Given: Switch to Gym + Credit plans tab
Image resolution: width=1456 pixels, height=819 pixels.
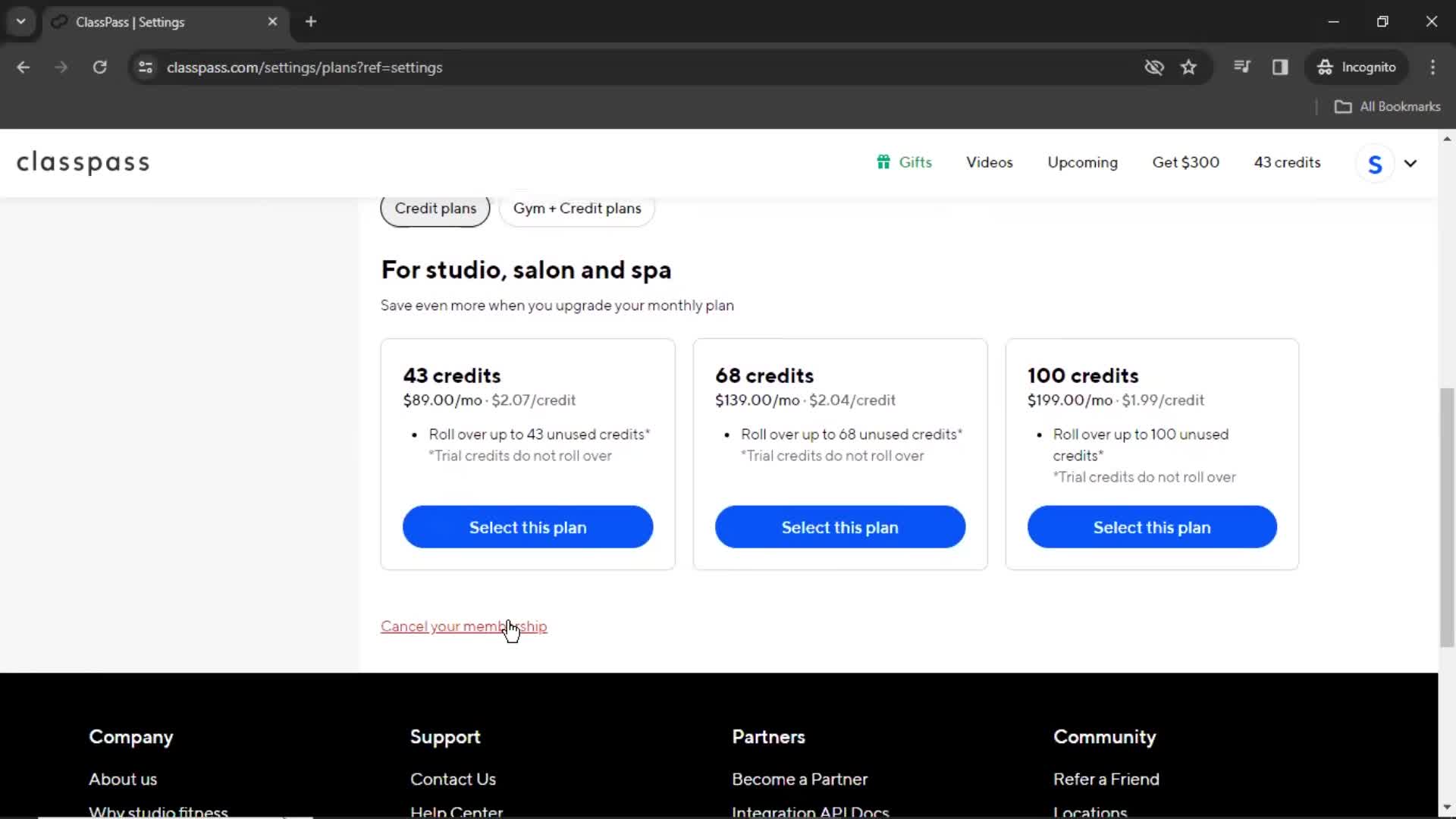Looking at the screenshot, I should [577, 209].
